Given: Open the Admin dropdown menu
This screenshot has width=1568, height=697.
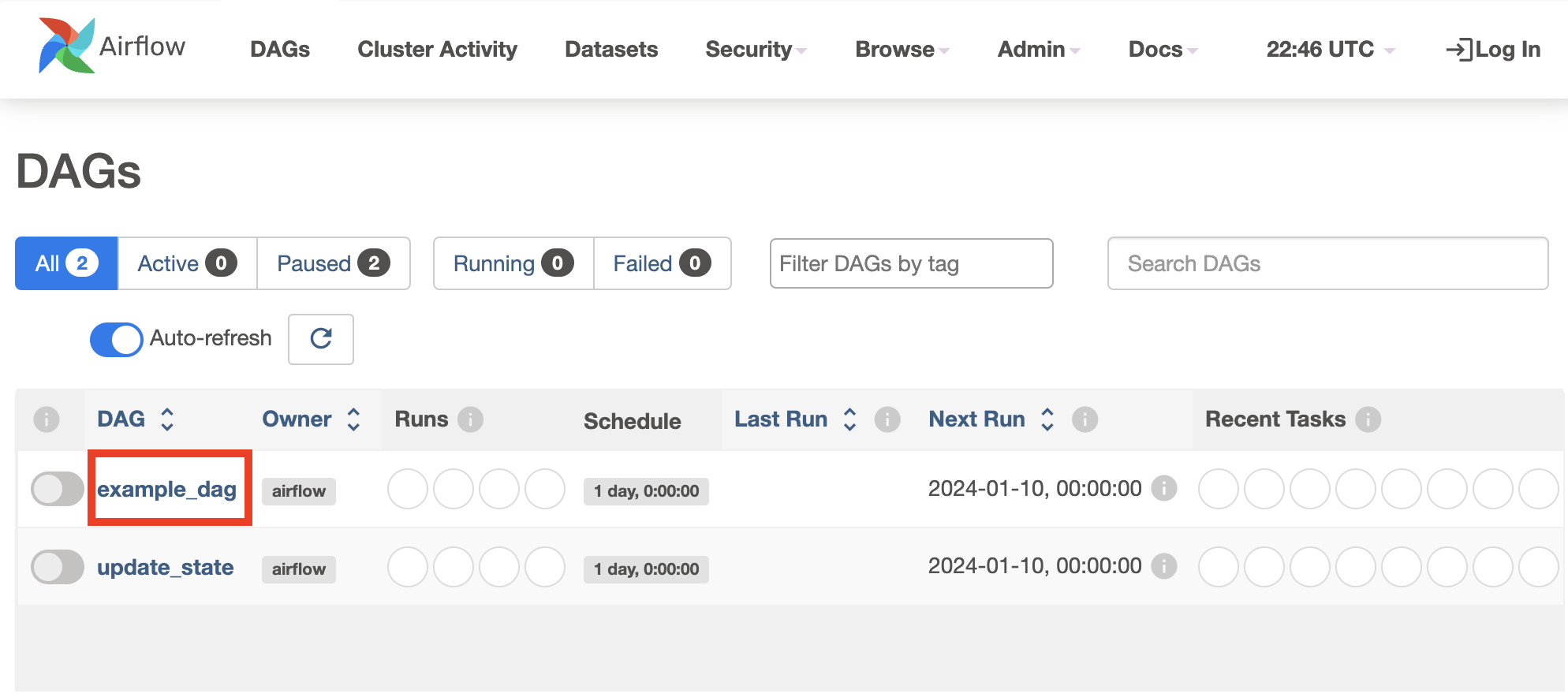Looking at the screenshot, I should 1039,50.
